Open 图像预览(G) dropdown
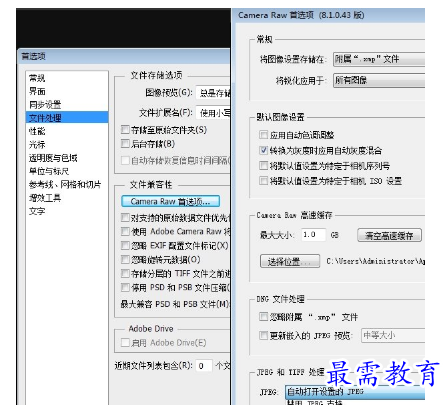 pyautogui.click(x=213, y=93)
